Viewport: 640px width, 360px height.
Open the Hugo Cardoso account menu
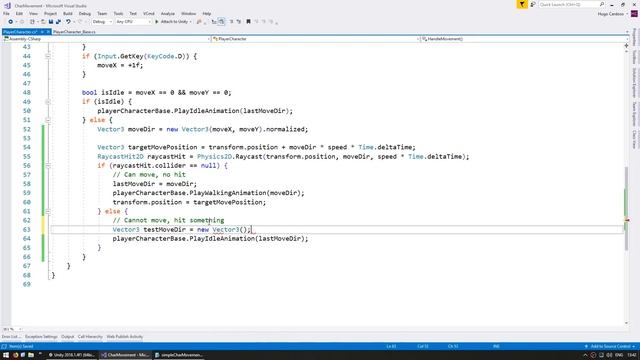(x=612, y=14)
